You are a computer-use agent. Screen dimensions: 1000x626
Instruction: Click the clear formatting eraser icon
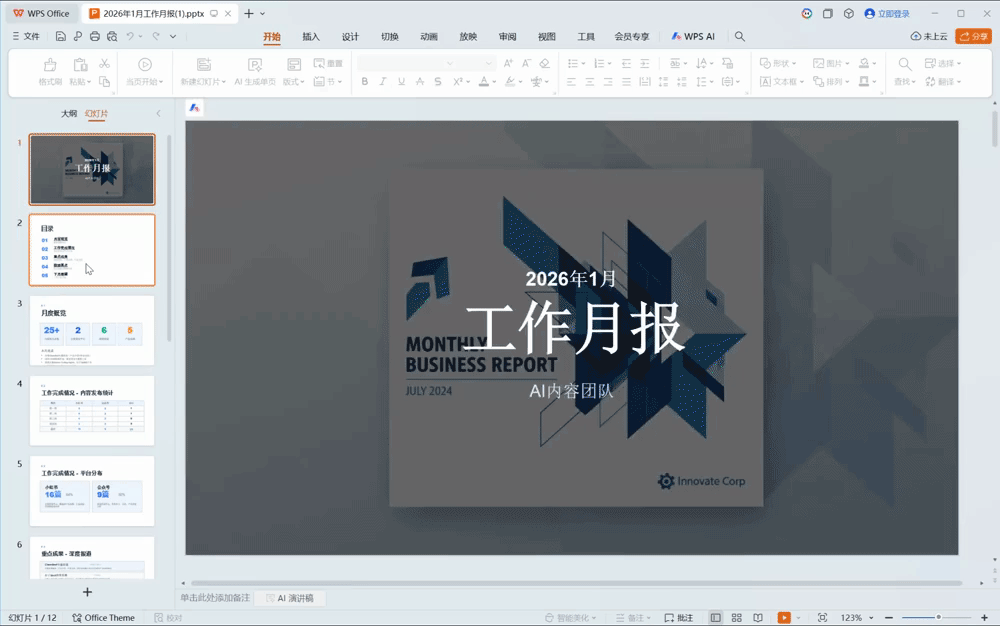point(545,63)
